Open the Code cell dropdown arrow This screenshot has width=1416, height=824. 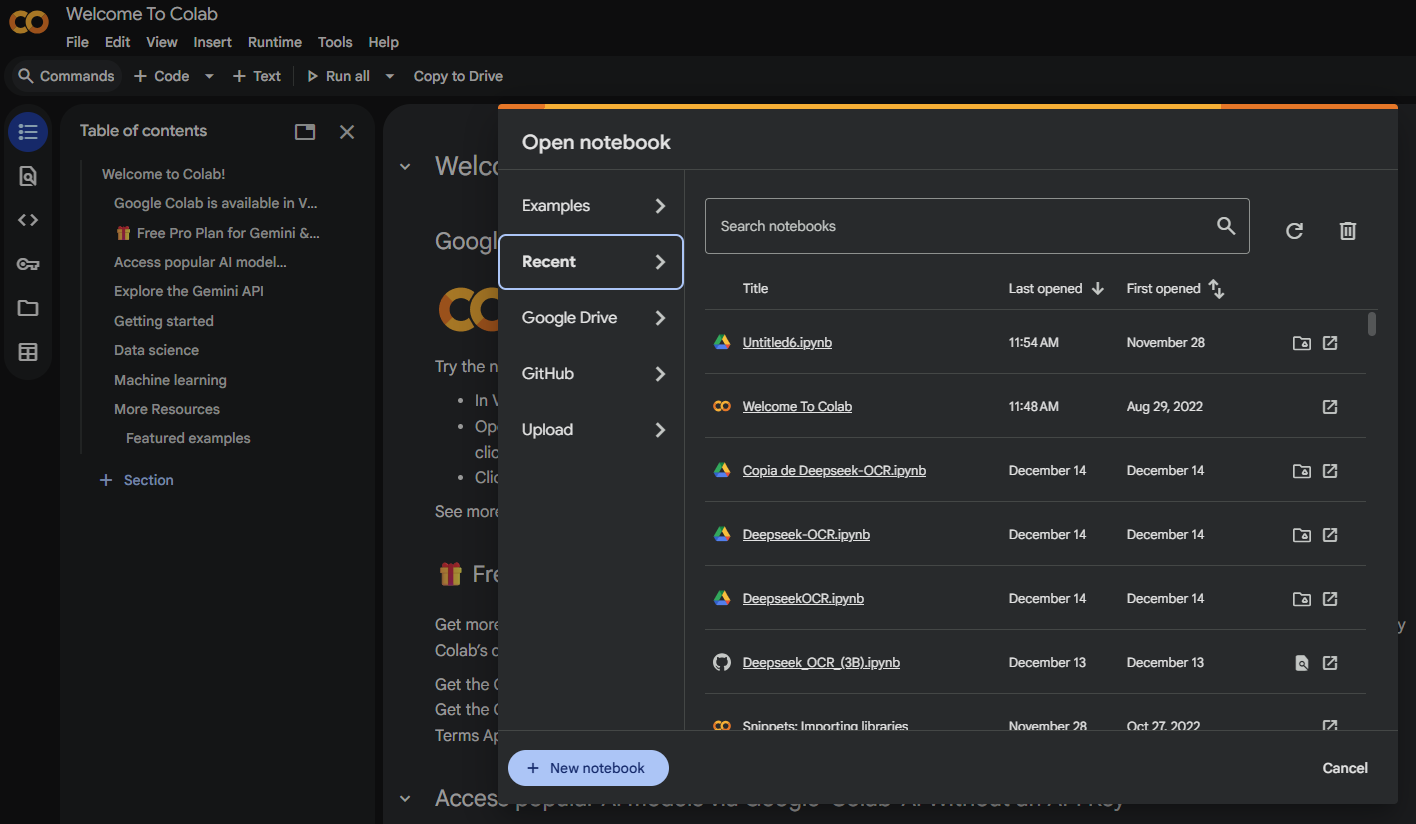click(209, 76)
